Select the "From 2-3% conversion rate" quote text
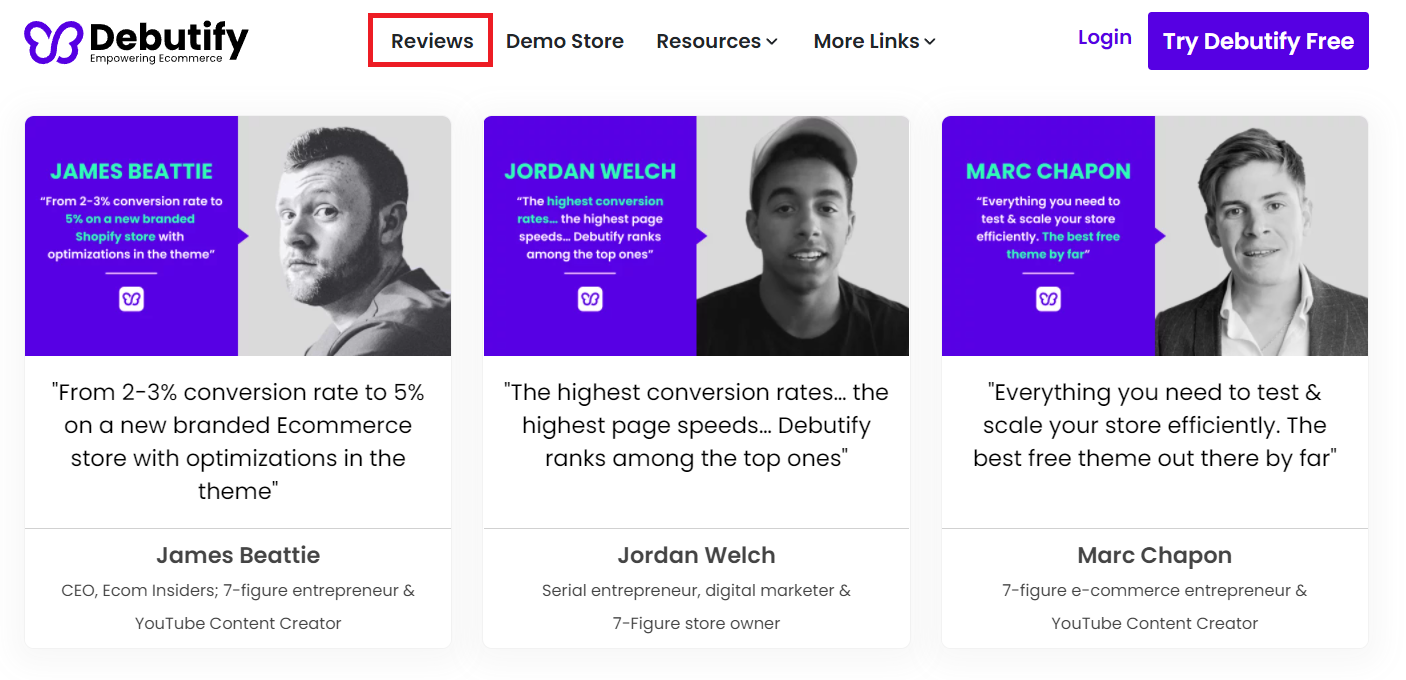The width and height of the screenshot is (1406, 680). [x=238, y=441]
